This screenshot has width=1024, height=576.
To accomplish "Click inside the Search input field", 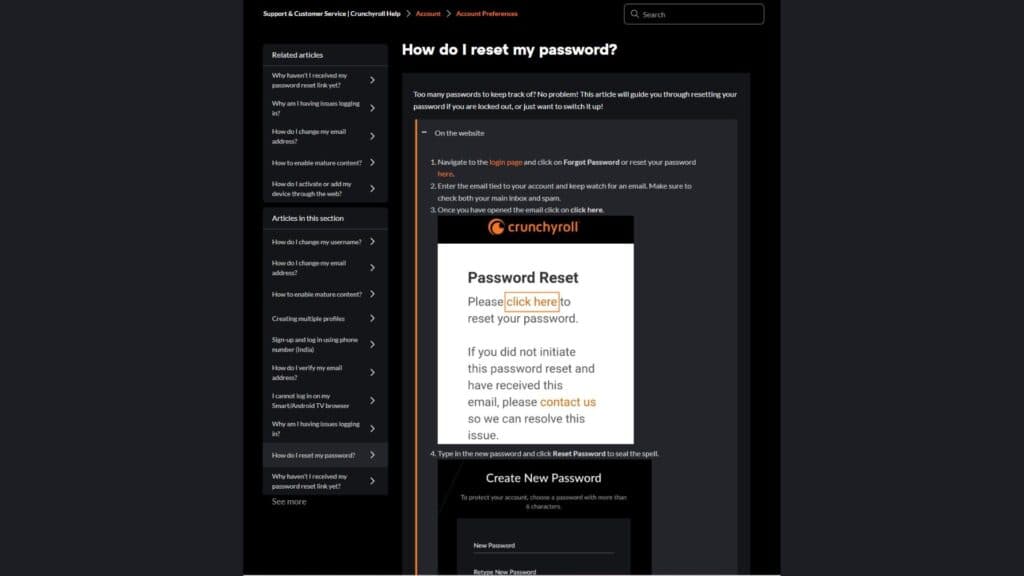I will click(x=695, y=14).
